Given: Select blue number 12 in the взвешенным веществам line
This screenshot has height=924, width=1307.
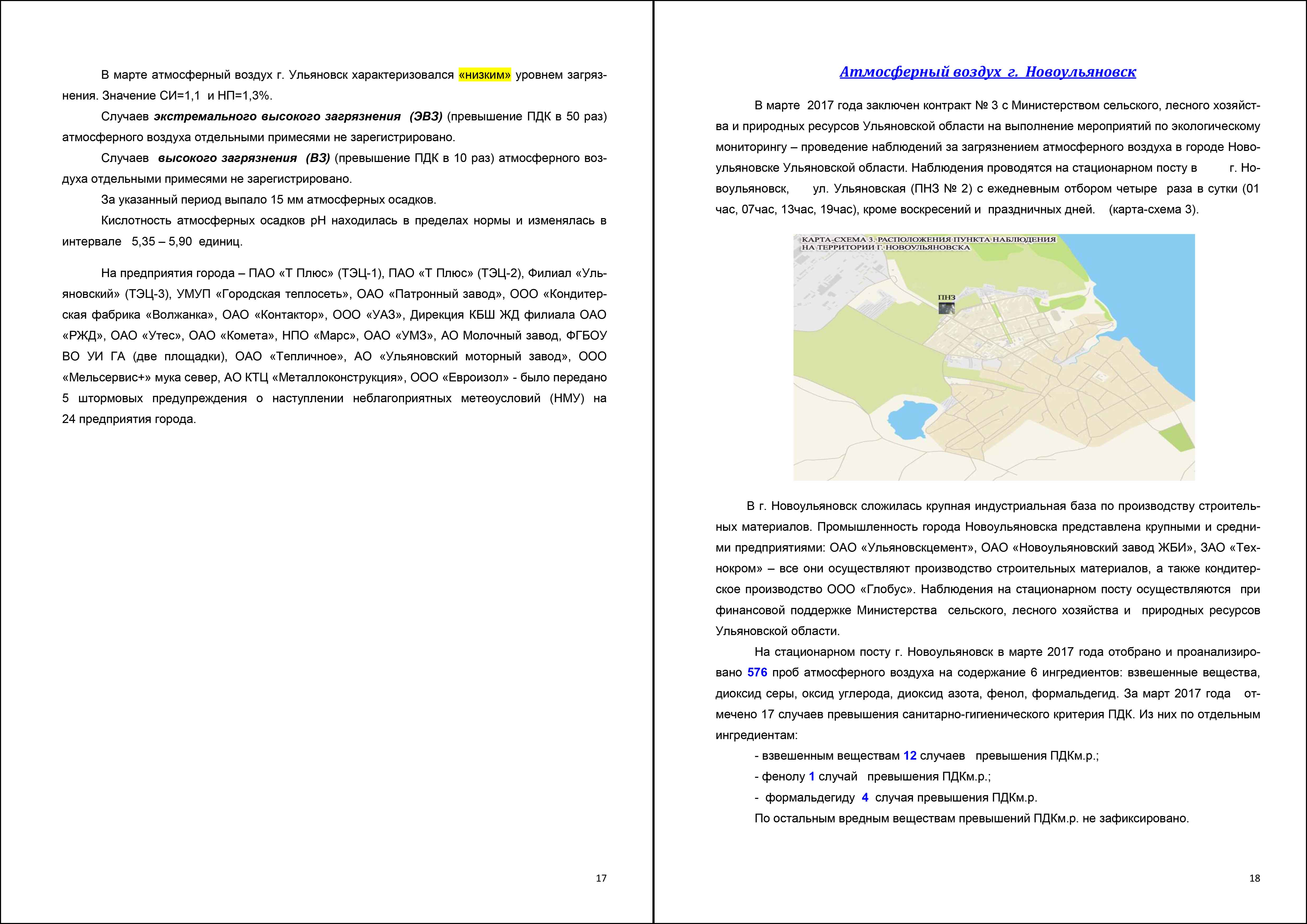Looking at the screenshot, I should tap(910, 755).
